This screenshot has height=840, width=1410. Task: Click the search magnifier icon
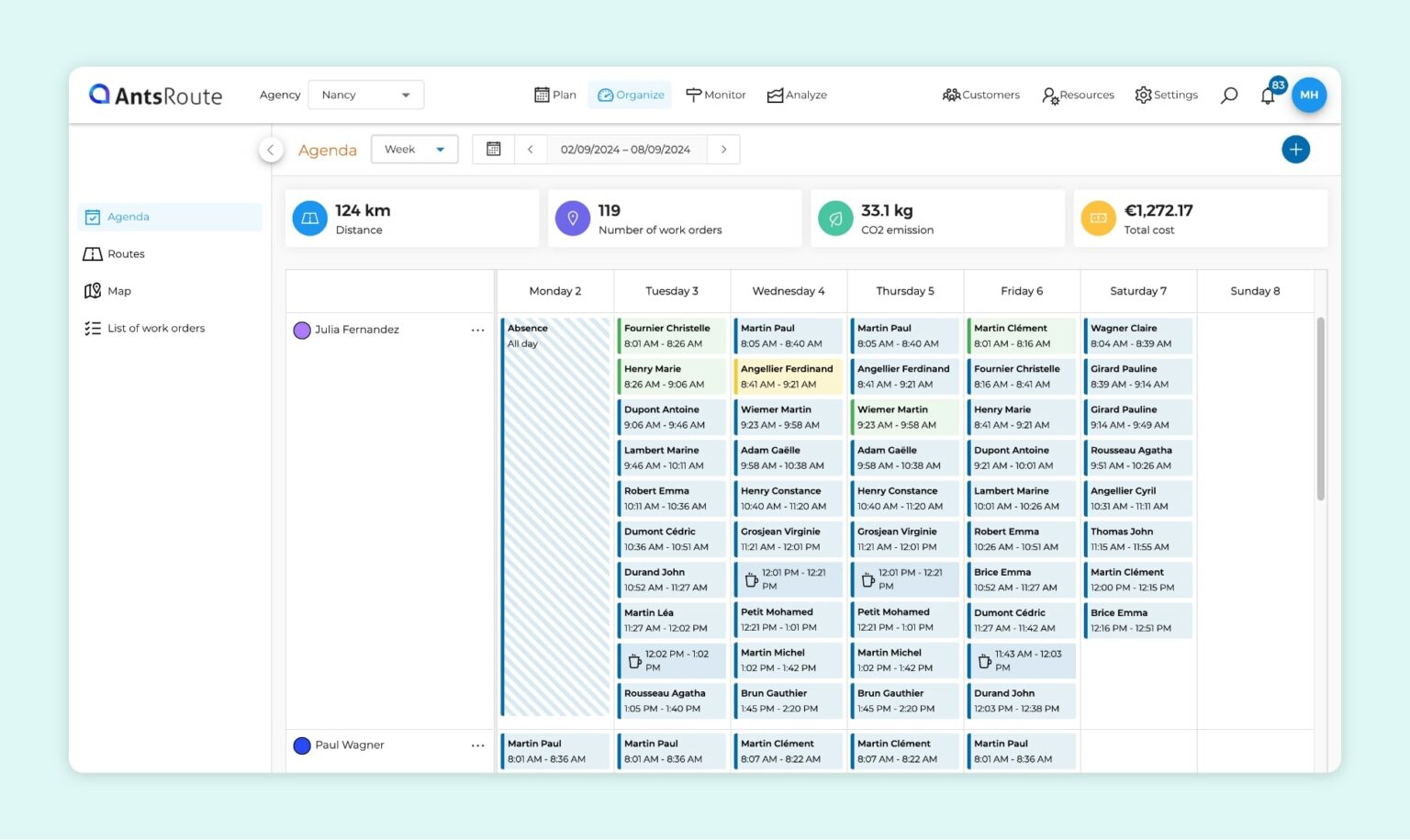point(1229,95)
